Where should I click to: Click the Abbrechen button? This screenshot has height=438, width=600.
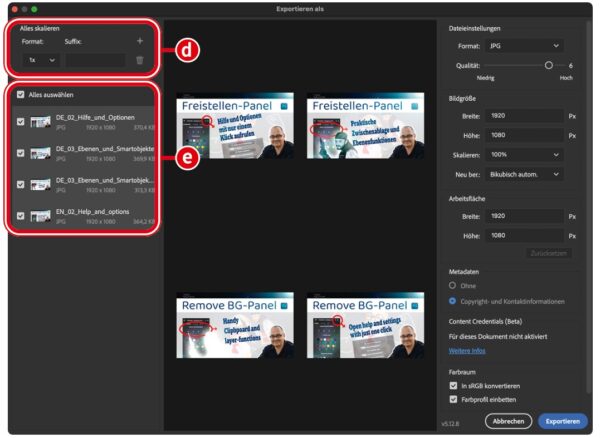[x=508, y=421]
